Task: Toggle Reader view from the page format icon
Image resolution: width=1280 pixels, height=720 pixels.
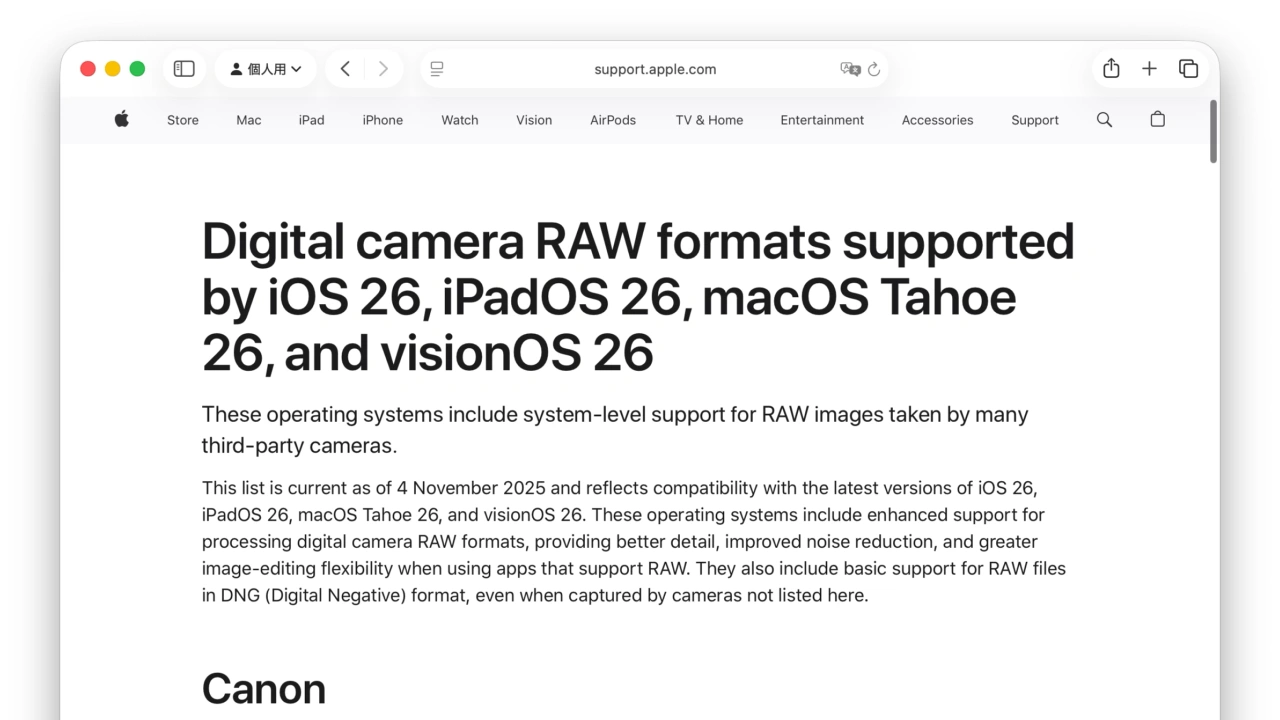Action: (436, 69)
